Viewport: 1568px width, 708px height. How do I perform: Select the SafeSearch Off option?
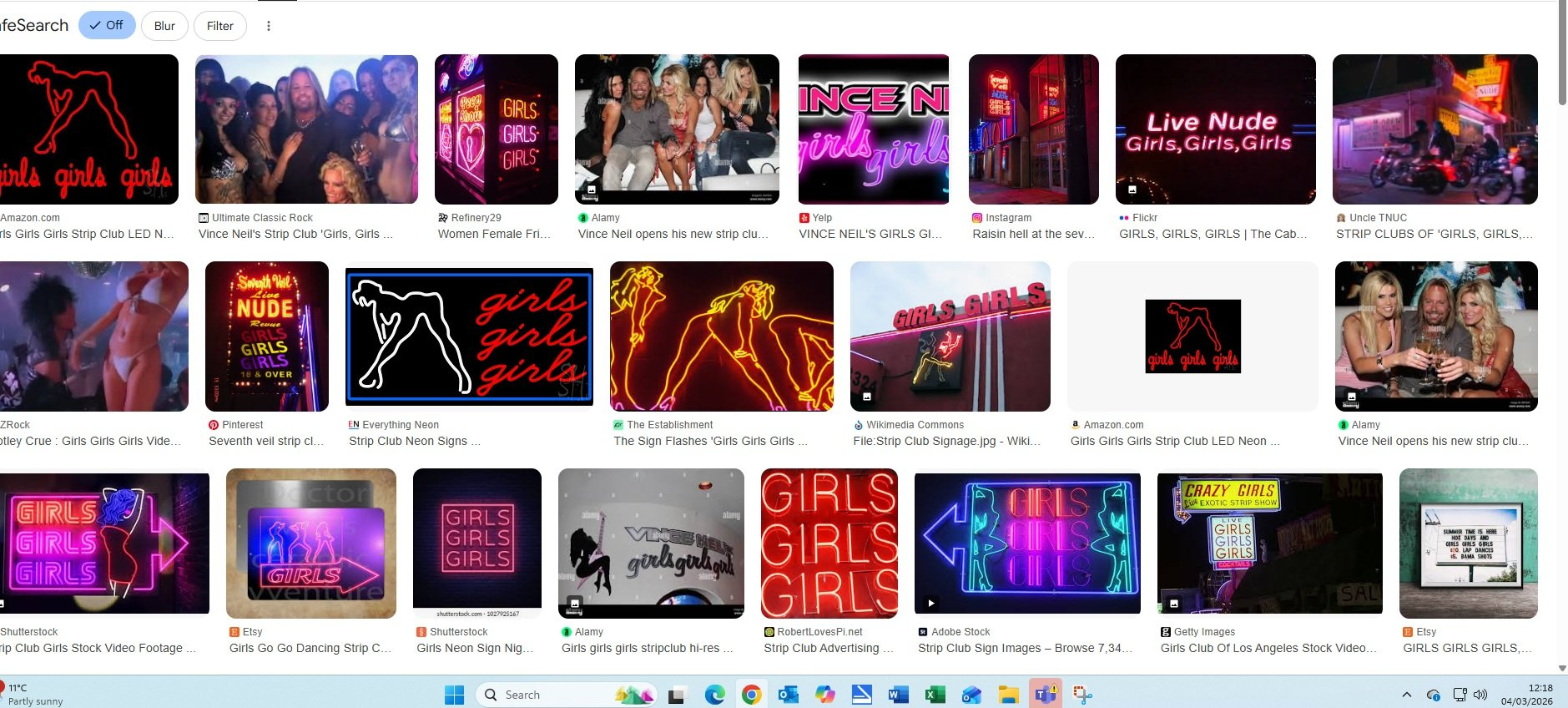[107, 26]
